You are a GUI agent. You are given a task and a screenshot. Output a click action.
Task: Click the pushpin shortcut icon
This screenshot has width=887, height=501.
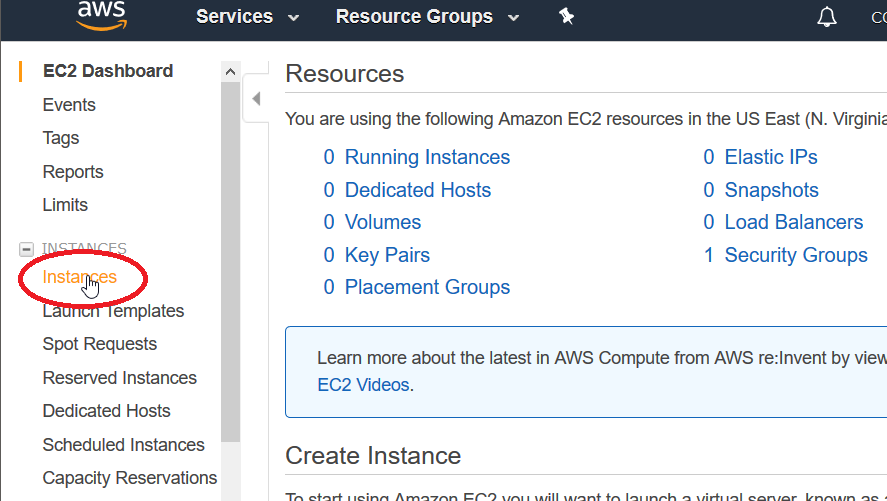tap(566, 16)
